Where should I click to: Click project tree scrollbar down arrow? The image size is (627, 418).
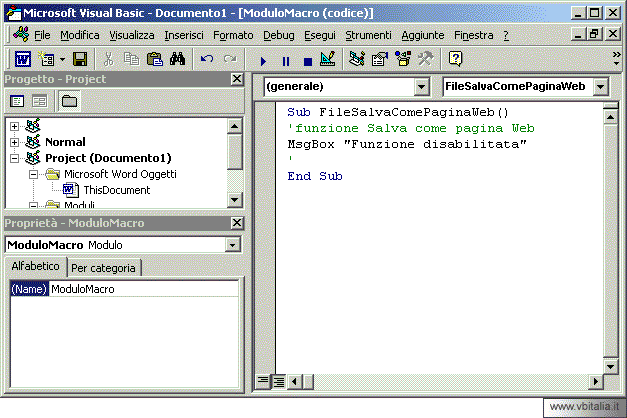(x=234, y=200)
